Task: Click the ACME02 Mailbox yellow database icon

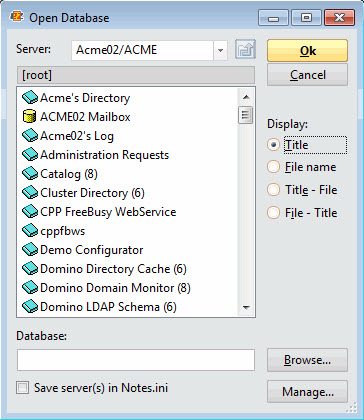Action: pos(29,117)
